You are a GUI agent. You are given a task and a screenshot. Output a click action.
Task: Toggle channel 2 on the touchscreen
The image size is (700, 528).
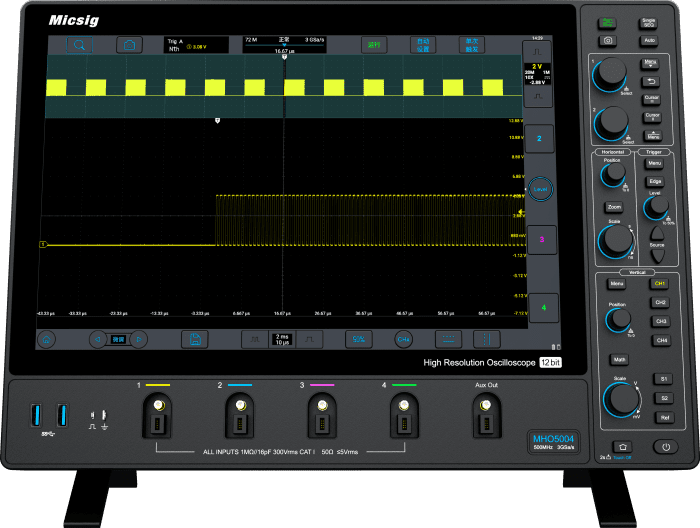(540, 139)
